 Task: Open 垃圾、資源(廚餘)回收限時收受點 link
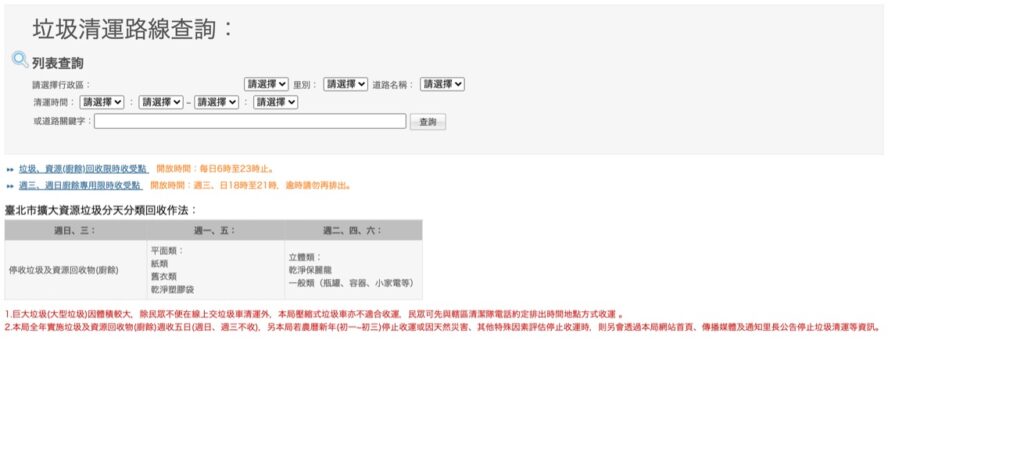point(83,169)
